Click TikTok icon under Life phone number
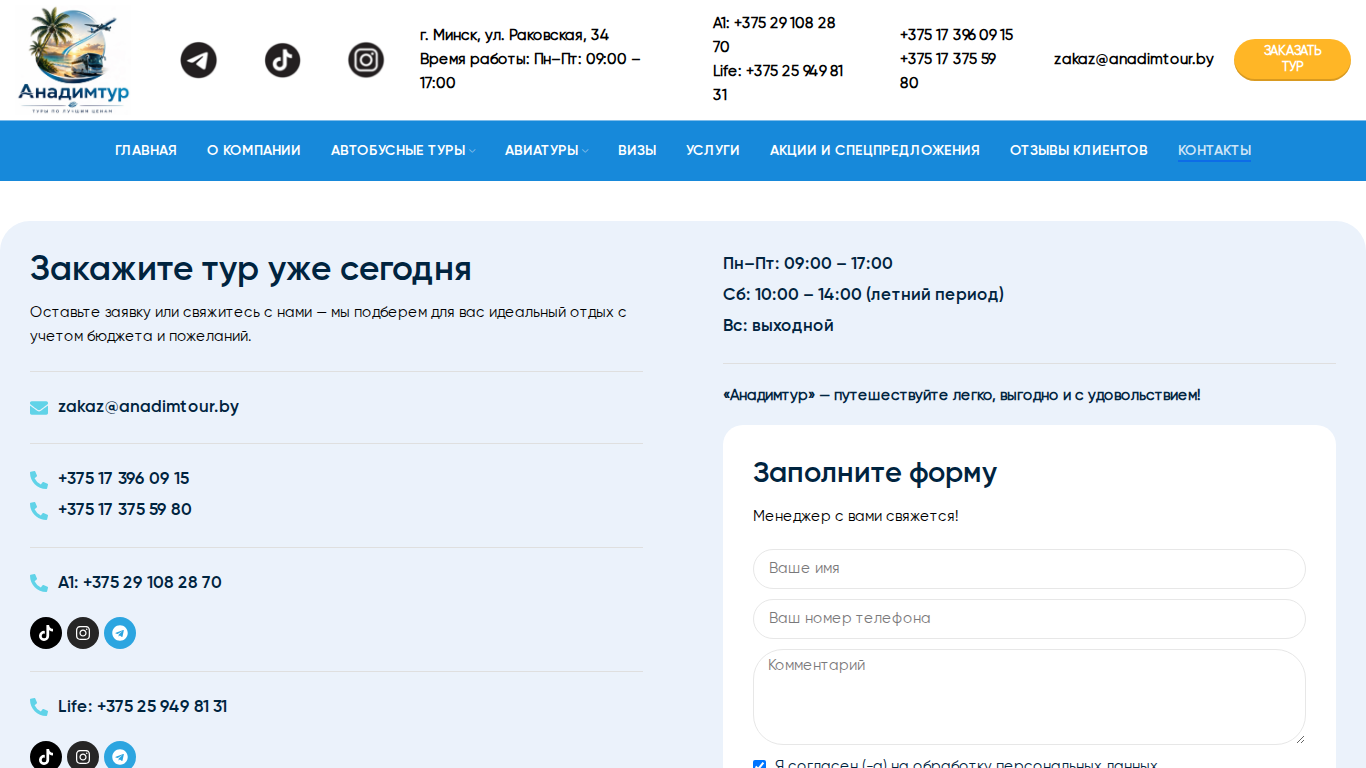The height and width of the screenshot is (768, 1366). pos(46,755)
